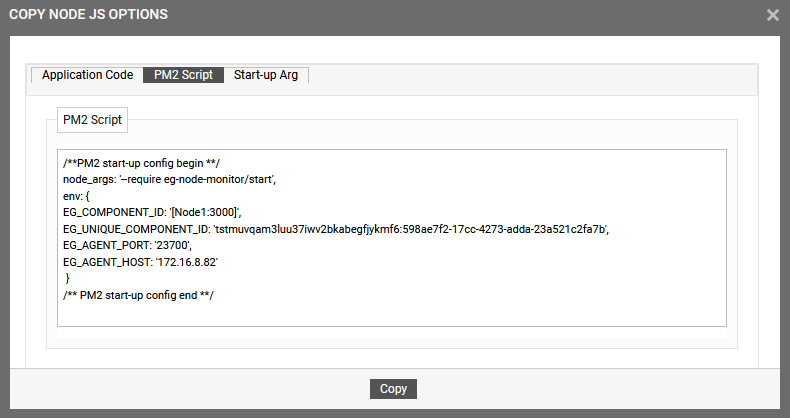Click the EG_COMPONENT_ID key text

[113, 213]
